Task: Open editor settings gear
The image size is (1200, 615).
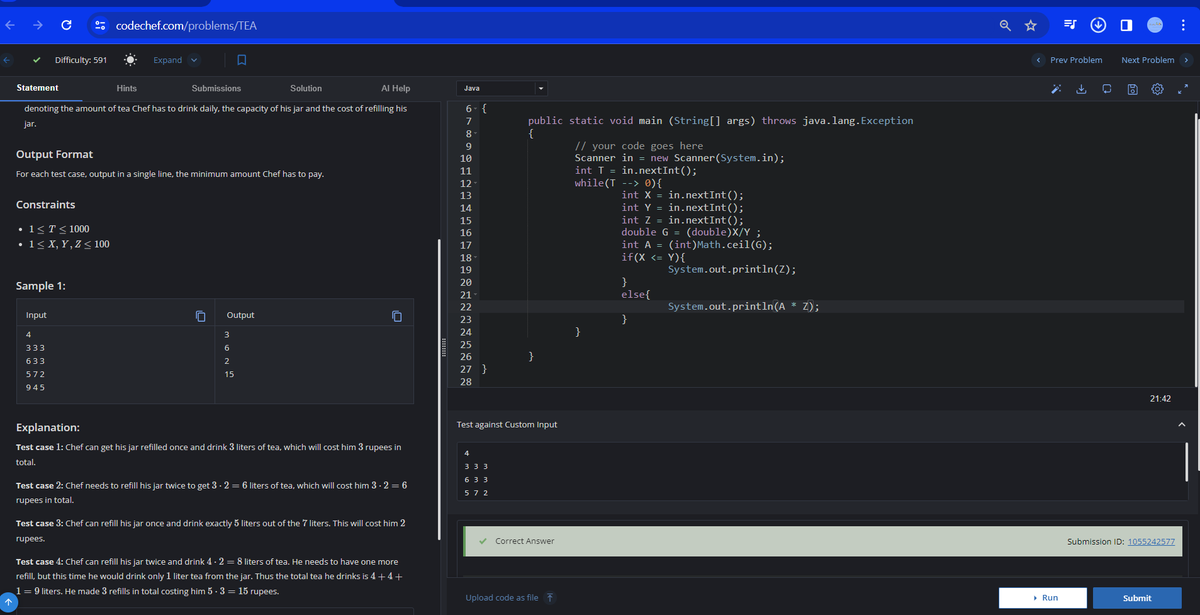Action: (1155, 89)
